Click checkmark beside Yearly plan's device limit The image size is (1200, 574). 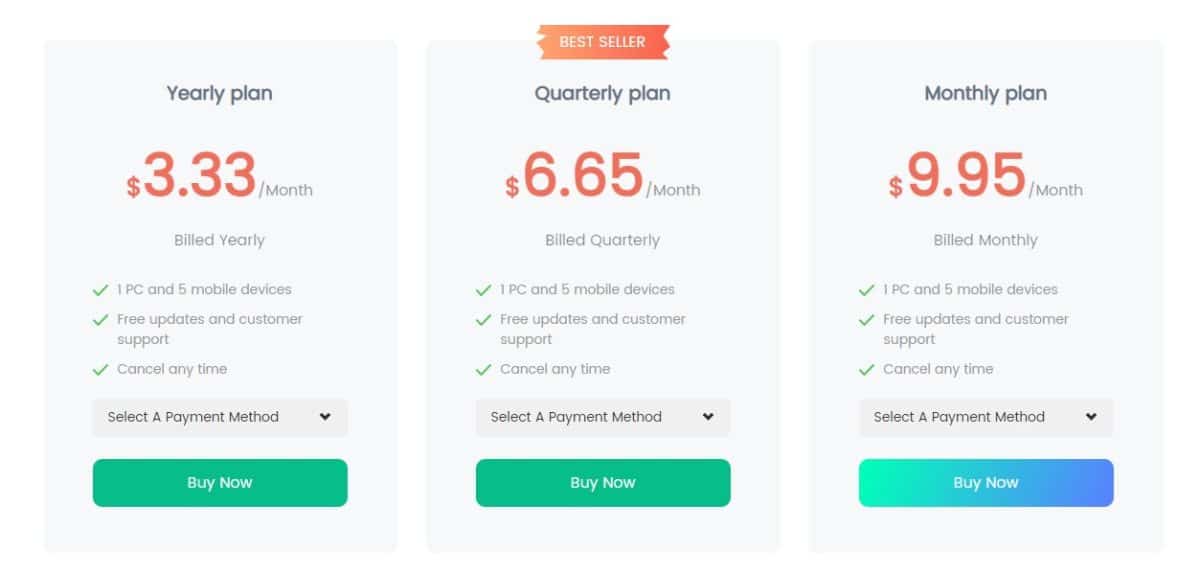tap(100, 290)
